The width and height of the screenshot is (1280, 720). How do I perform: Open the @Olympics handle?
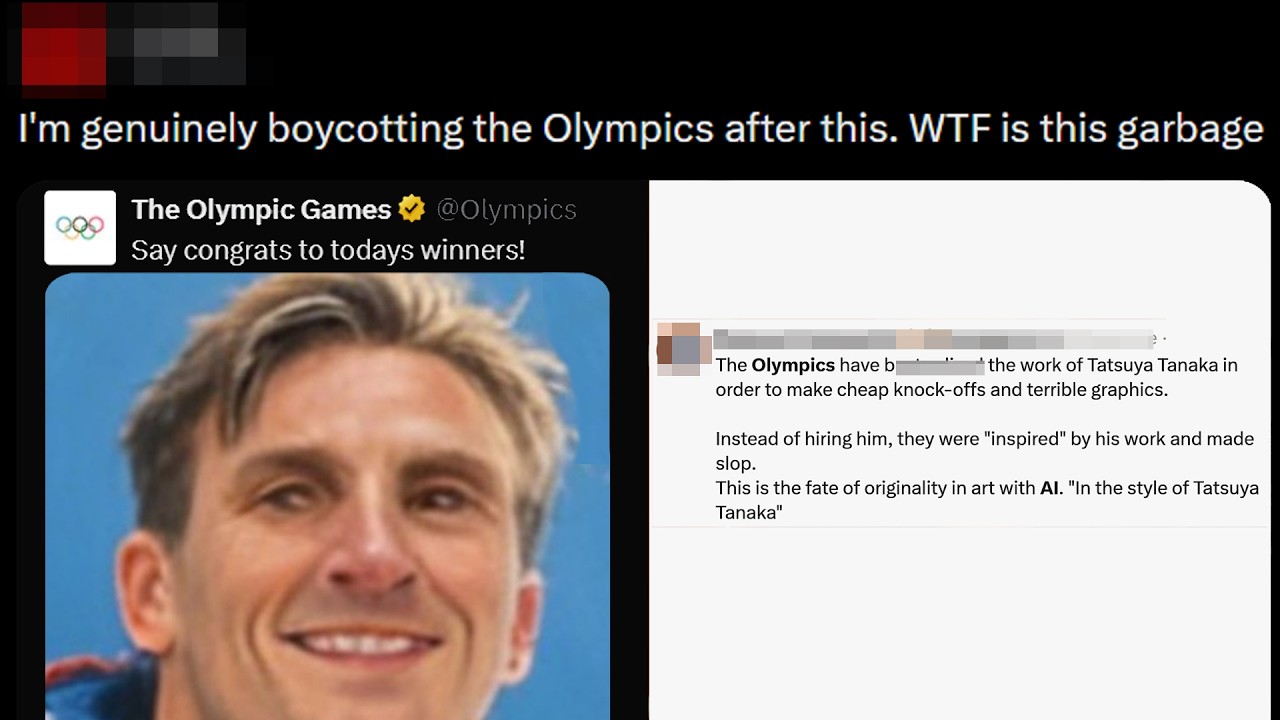(x=506, y=209)
